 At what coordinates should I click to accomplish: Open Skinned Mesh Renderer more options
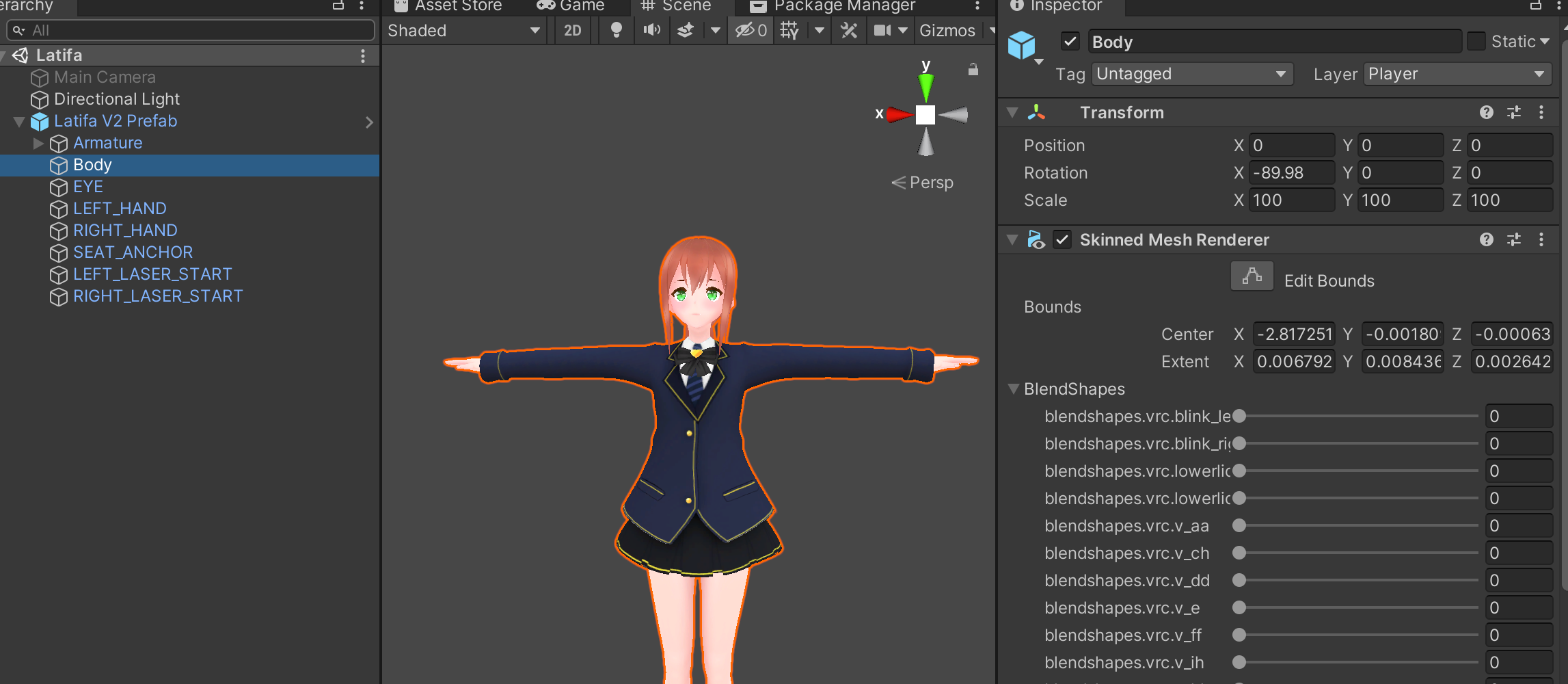[x=1541, y=239]
